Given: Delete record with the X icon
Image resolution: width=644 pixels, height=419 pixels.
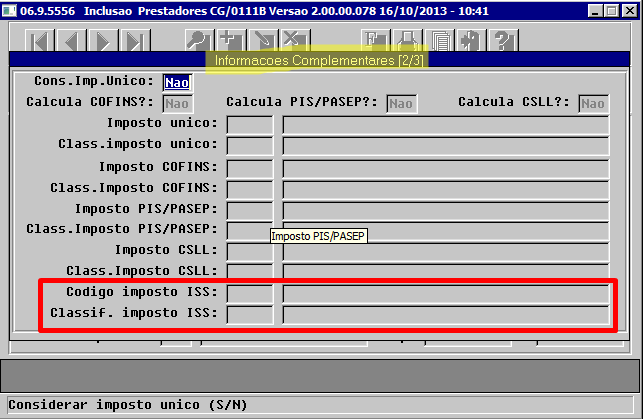Looking at the screenshot, I should [296, 41].
